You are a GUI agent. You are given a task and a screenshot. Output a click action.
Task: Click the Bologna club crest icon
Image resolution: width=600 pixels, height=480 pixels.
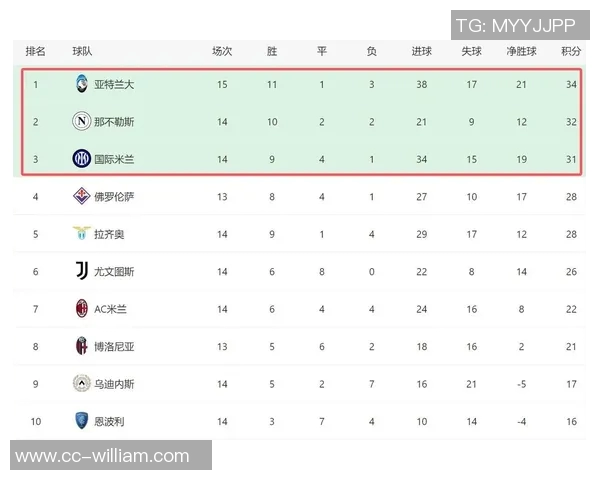coord(81,346)
